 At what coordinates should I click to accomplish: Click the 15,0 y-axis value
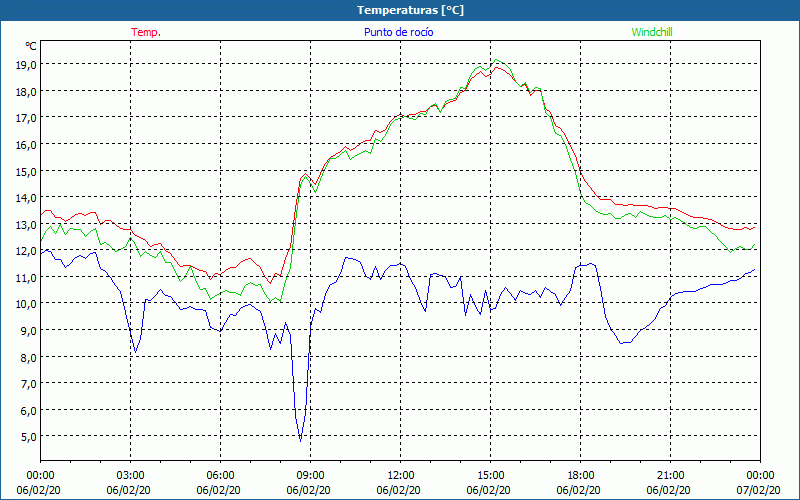click(x=27, y=171)
